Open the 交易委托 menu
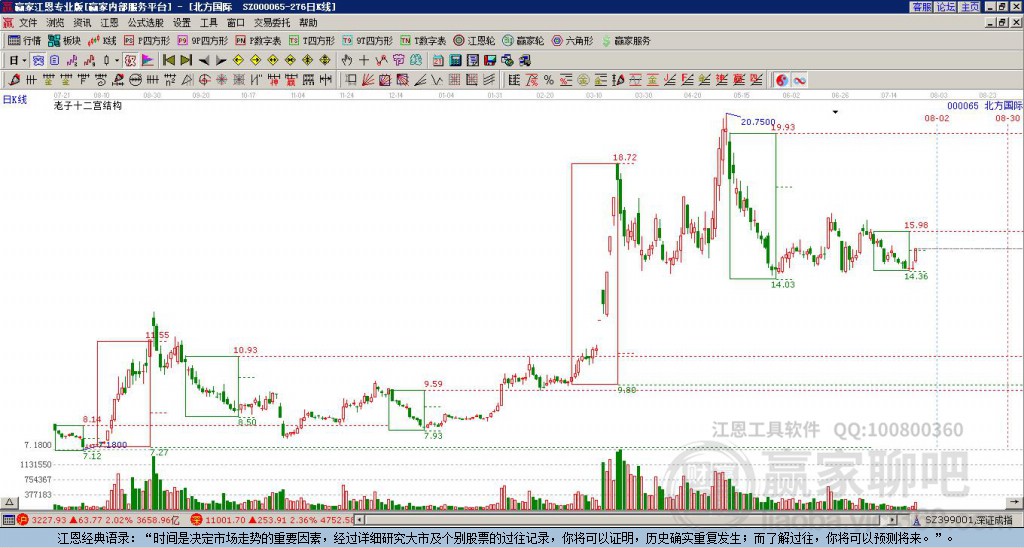 point(272,23)
